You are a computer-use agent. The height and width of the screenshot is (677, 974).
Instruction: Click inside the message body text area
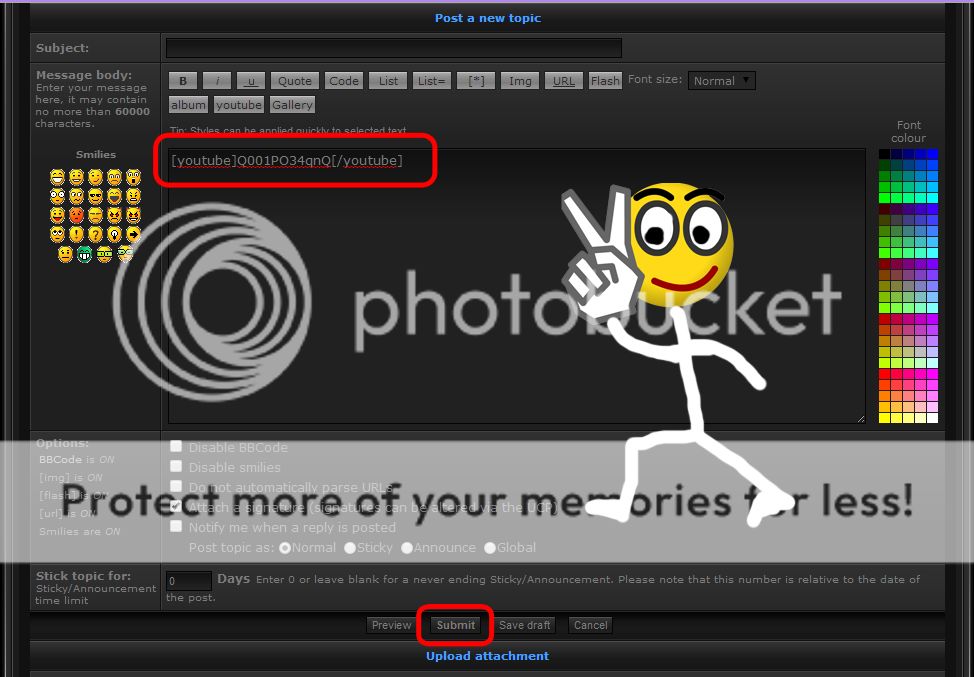pos(517,286)
